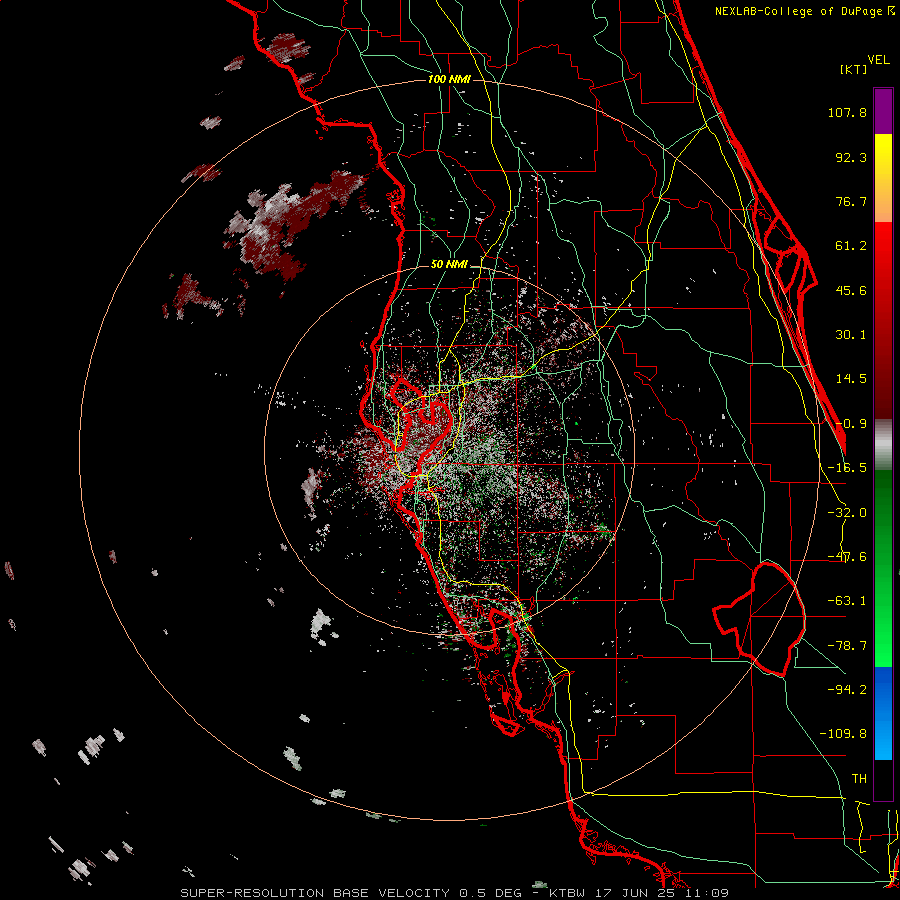
Task: Click the 100 NMI range ring label
Action: pos(449,79)
